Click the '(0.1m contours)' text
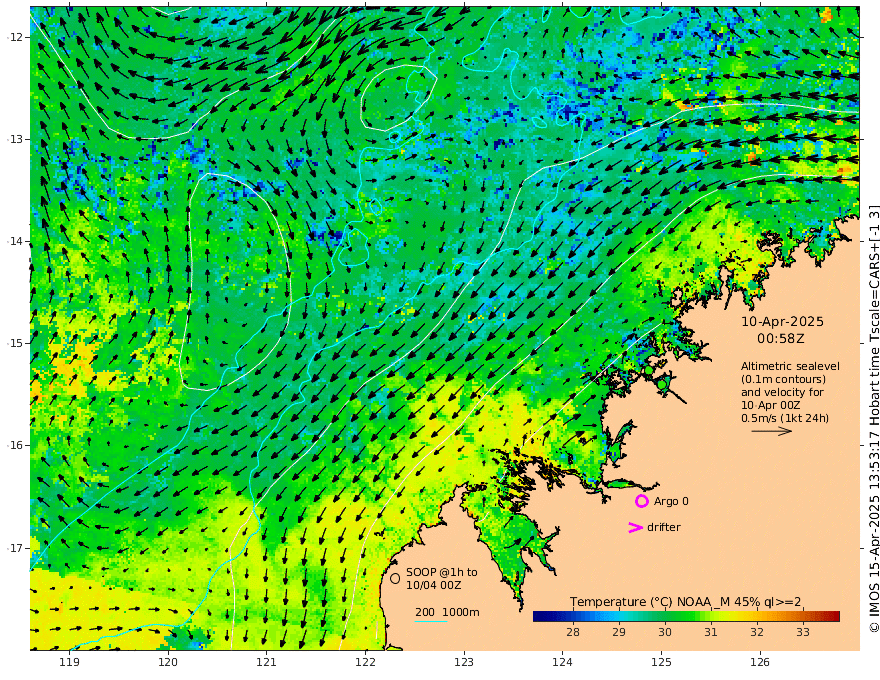Viewport: 880px width, 680px height. point(783,379)
